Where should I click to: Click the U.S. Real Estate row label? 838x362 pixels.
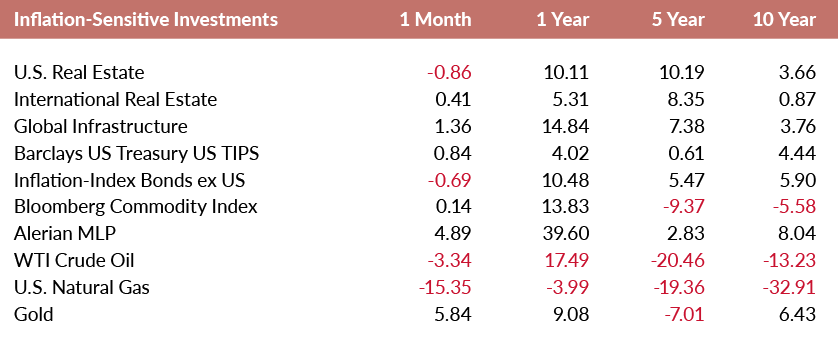[x=79, y=72]
